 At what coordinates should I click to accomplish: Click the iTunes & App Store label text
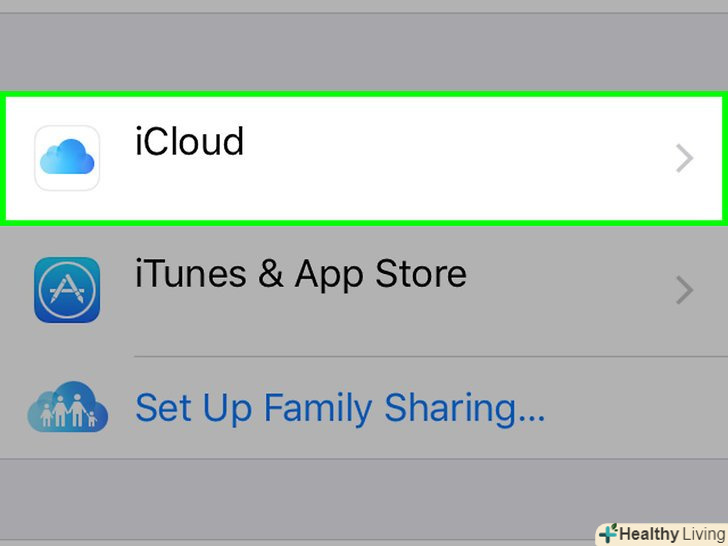(x=300, y=274)
